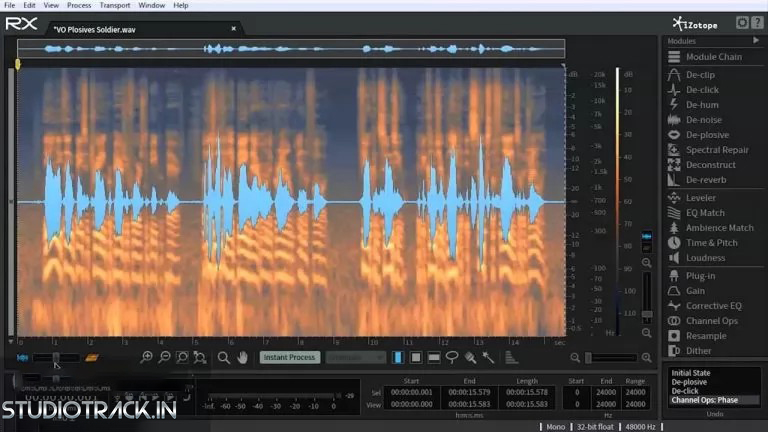The image size is (768, 432).
Task: Select the Magic Wand tool
Action: 488,358
